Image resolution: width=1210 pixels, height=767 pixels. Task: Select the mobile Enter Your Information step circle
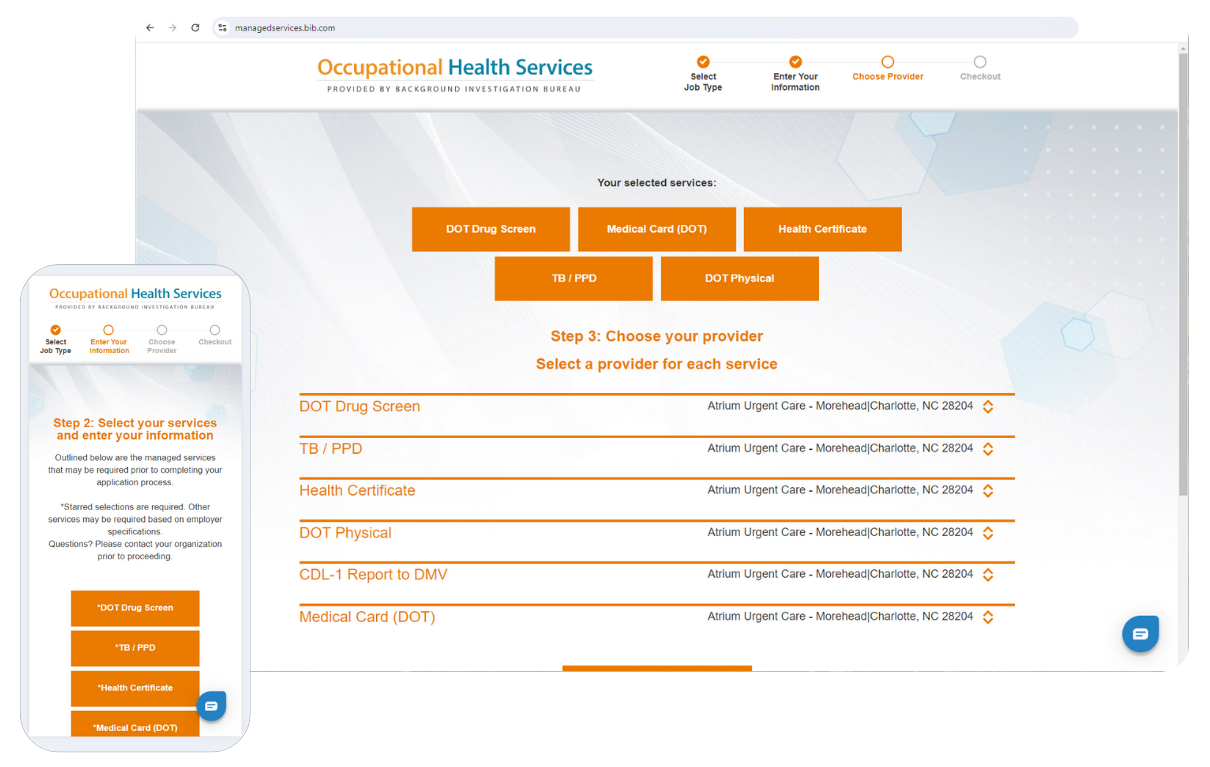click(109, 330)
